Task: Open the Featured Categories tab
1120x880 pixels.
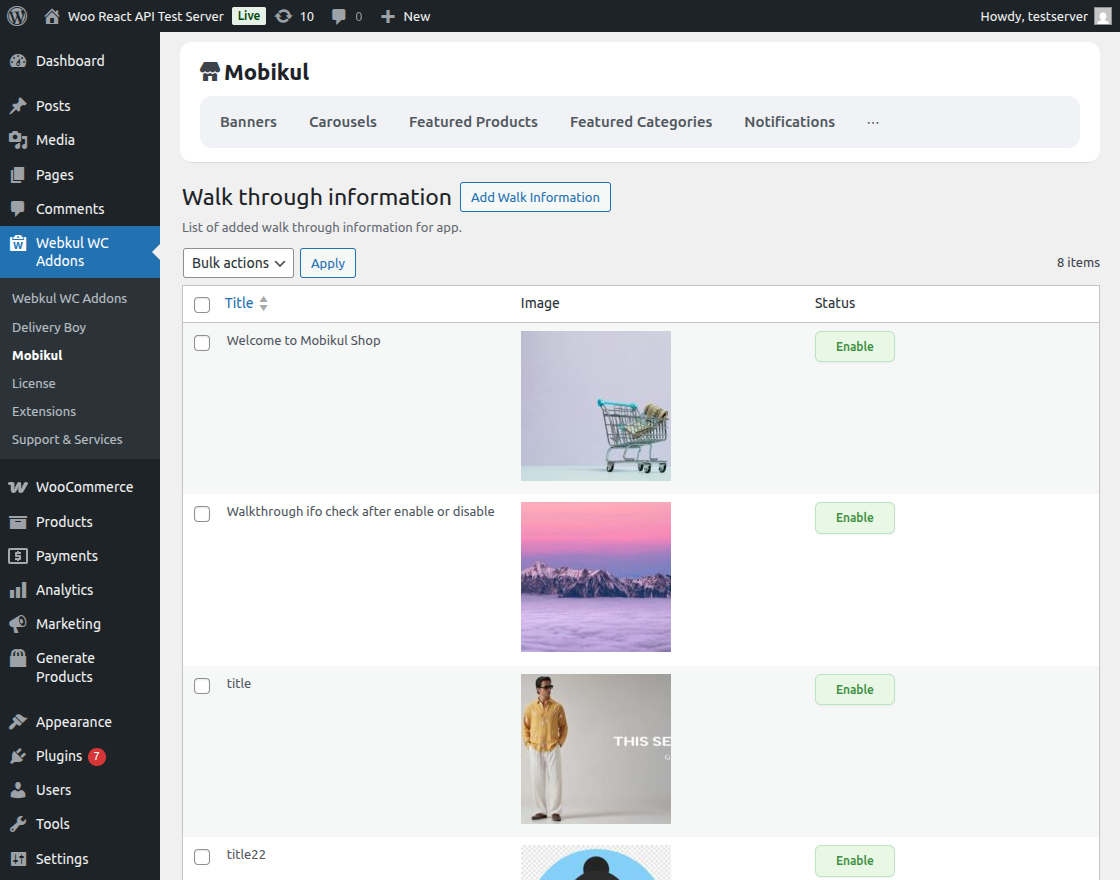Action: (640, 121)
